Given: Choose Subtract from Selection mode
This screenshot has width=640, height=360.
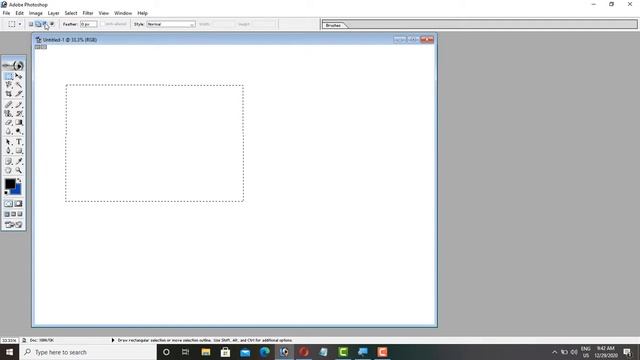Looking at the screenshot, I should [45, 24].
